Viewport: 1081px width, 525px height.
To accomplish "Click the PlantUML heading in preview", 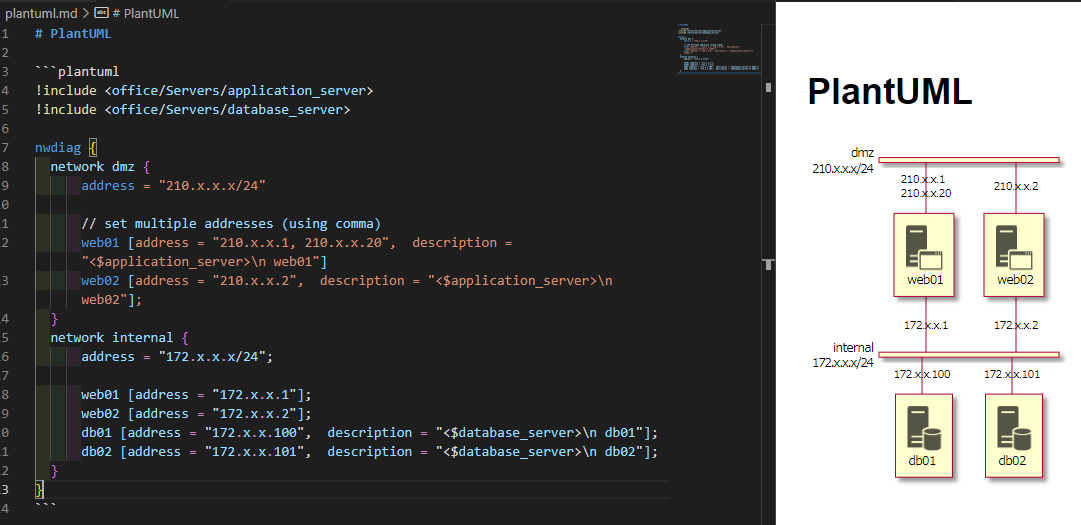I will (x=889, y=92).
